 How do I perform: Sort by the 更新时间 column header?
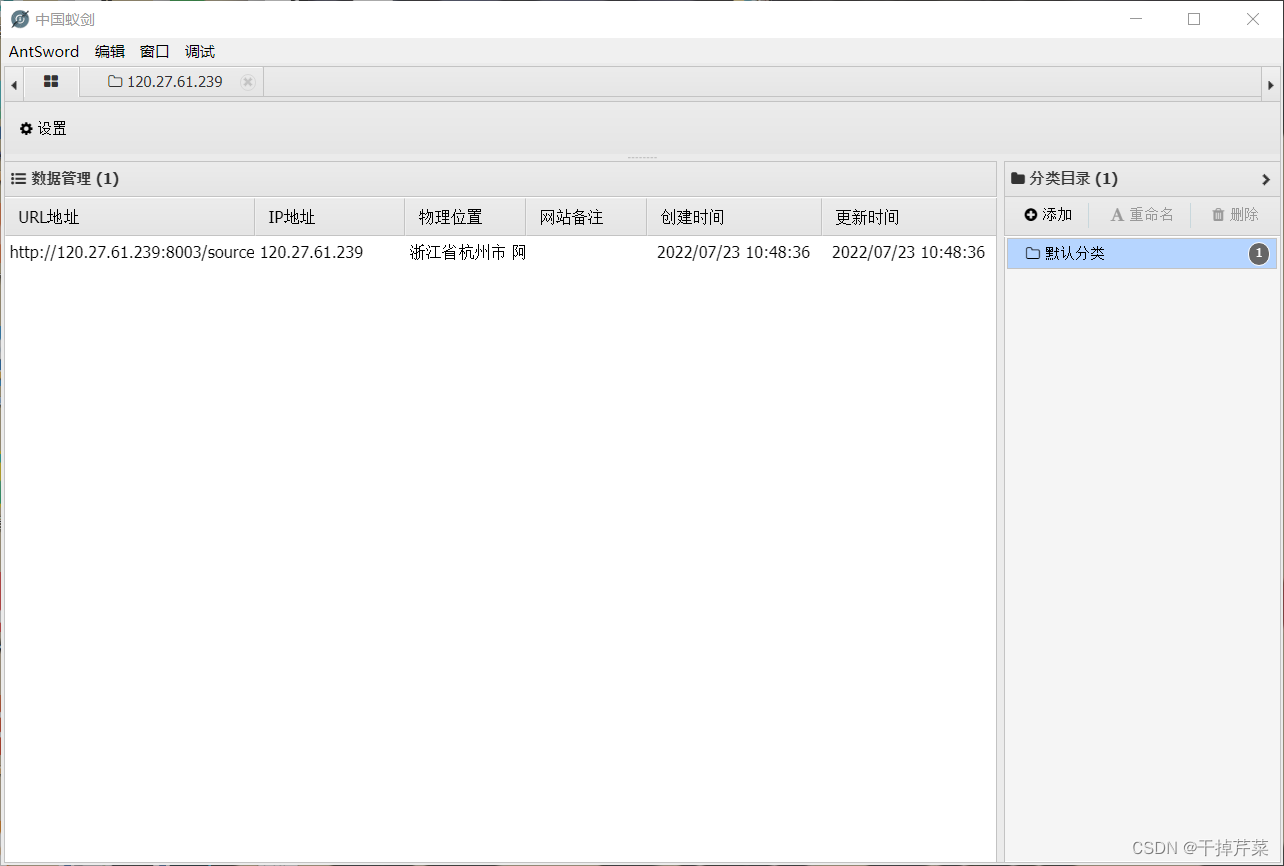point(909,217)
